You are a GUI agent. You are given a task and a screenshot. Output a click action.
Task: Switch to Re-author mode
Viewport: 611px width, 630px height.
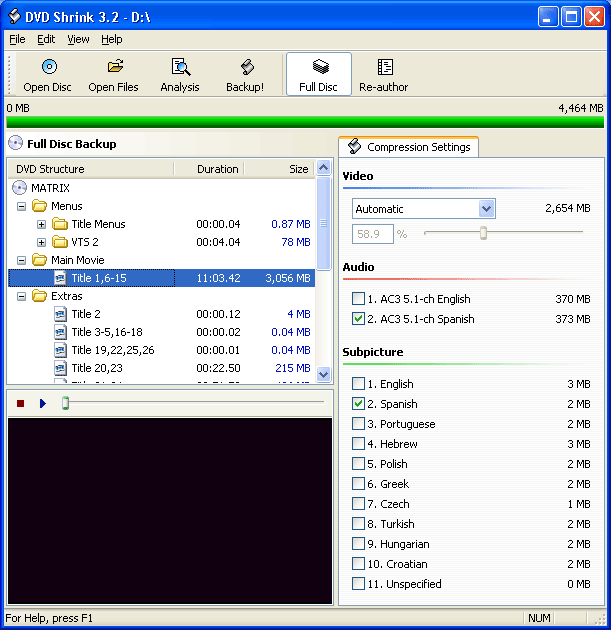tap(384, 74)
